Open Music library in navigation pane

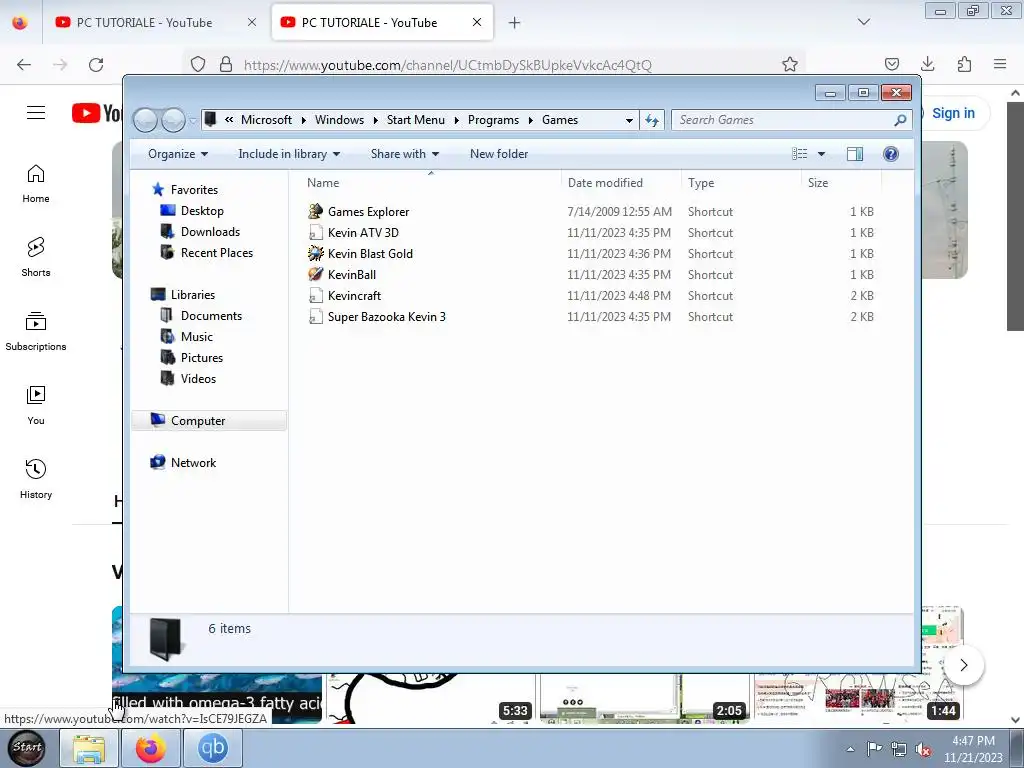pyautogui.click(x=196, y=336)
